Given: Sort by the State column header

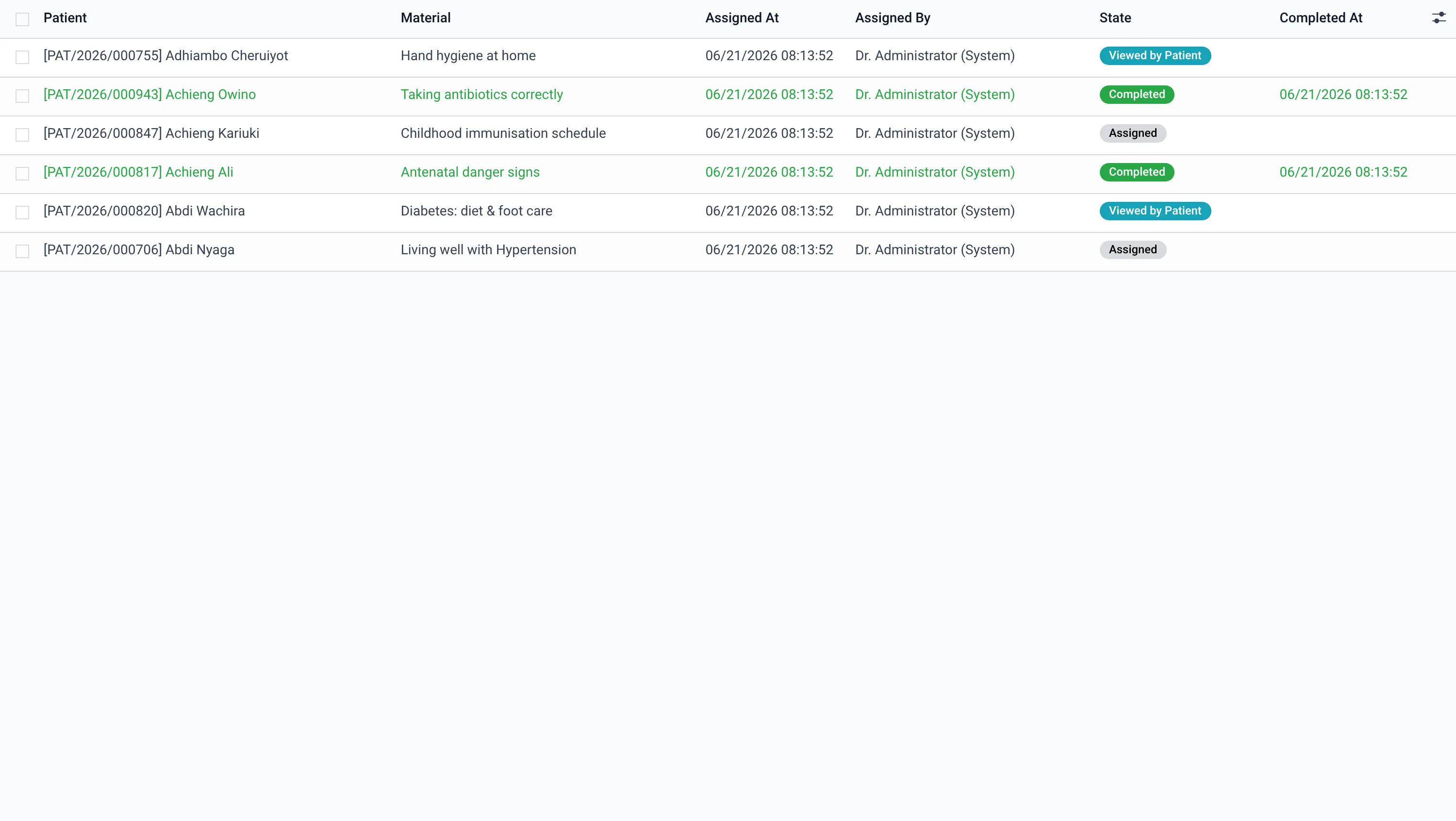Looking at the screenshot, I should coord(1115,17).
